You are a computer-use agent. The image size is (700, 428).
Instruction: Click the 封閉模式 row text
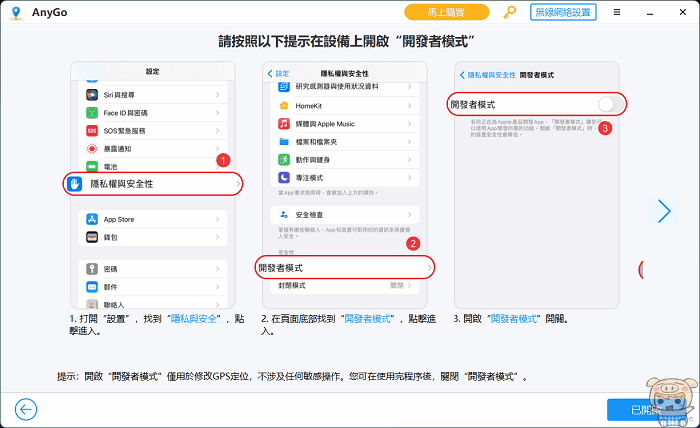[x=292, y=285]
